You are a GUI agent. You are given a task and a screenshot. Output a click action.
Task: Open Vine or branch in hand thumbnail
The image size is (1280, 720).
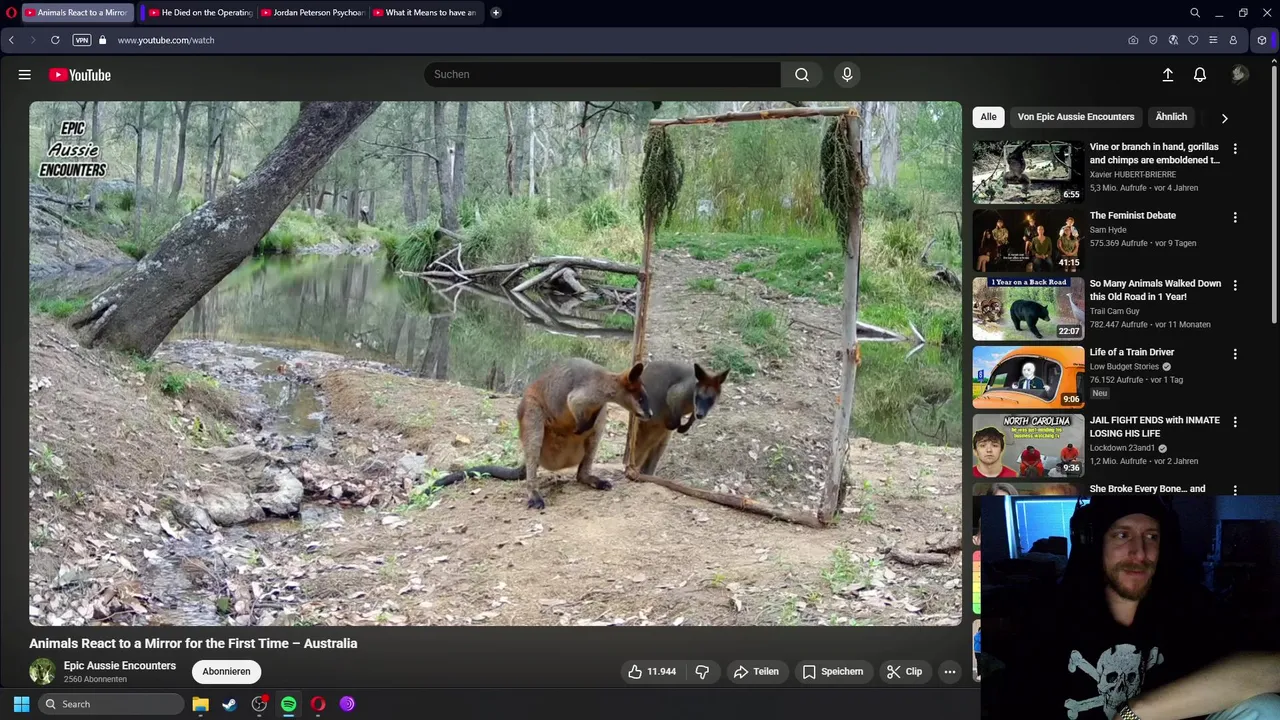pyautogui.click(x=1028, y=172)
